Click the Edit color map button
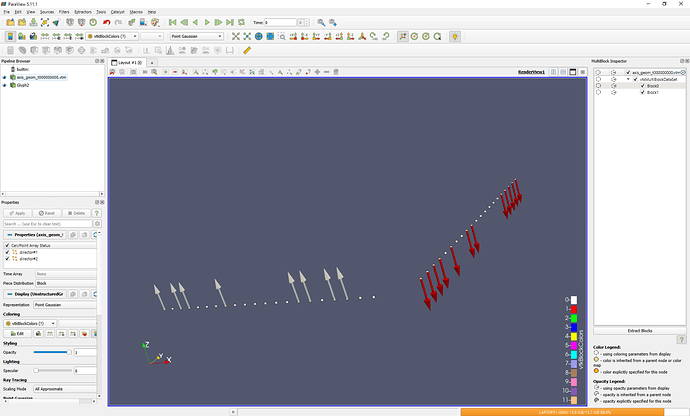This screenshot has width=690, height=416. click(18, 334)
